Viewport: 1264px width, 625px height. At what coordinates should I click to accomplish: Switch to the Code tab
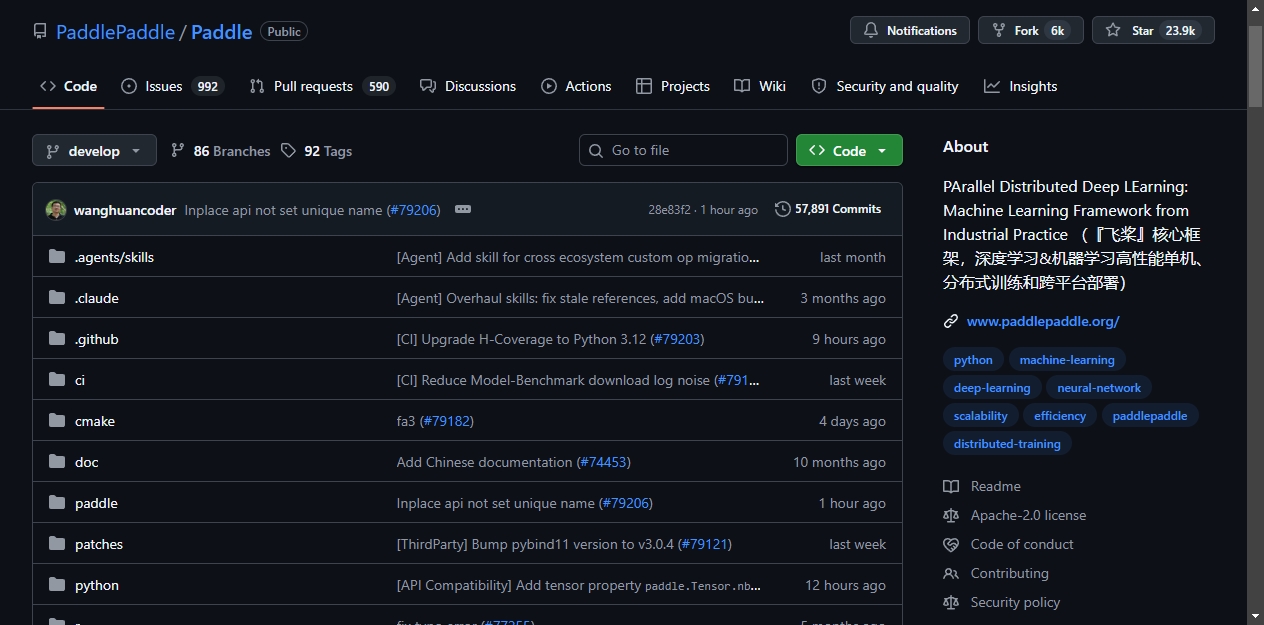click(68, 86)
